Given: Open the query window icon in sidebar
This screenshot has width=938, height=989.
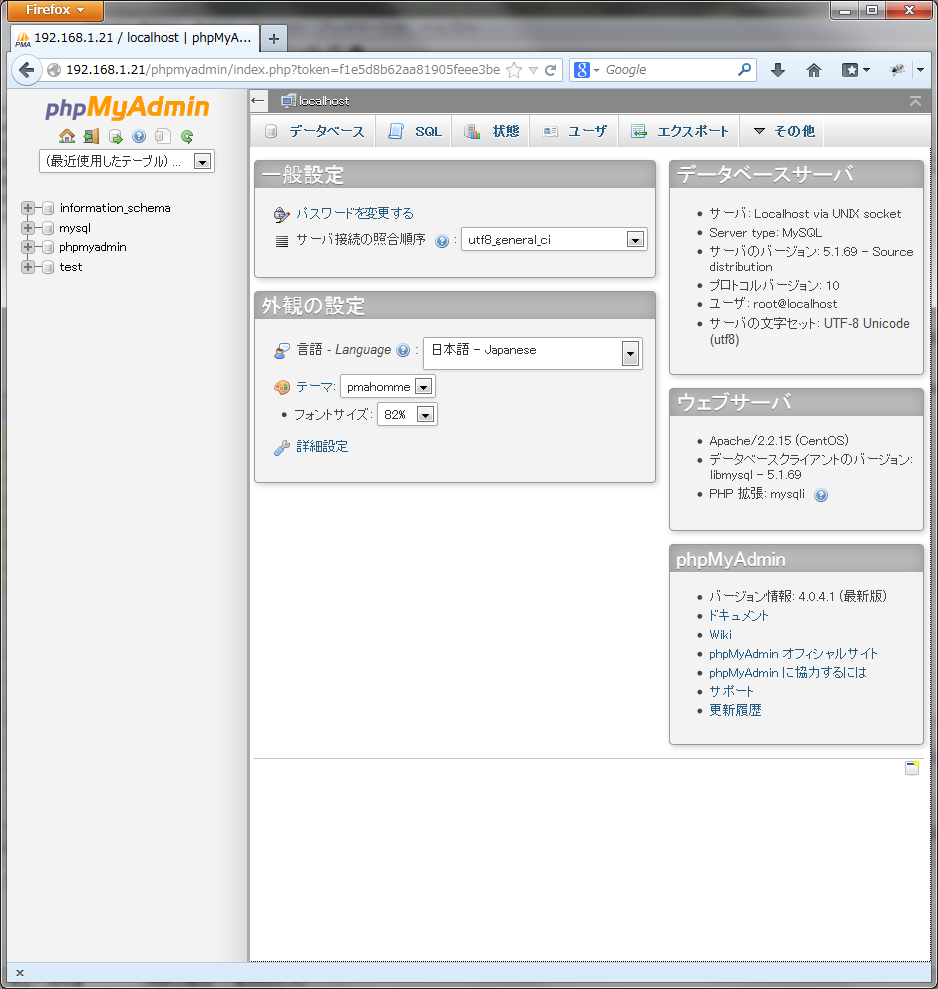Looking at the screenshot, I should click(115, 136).
